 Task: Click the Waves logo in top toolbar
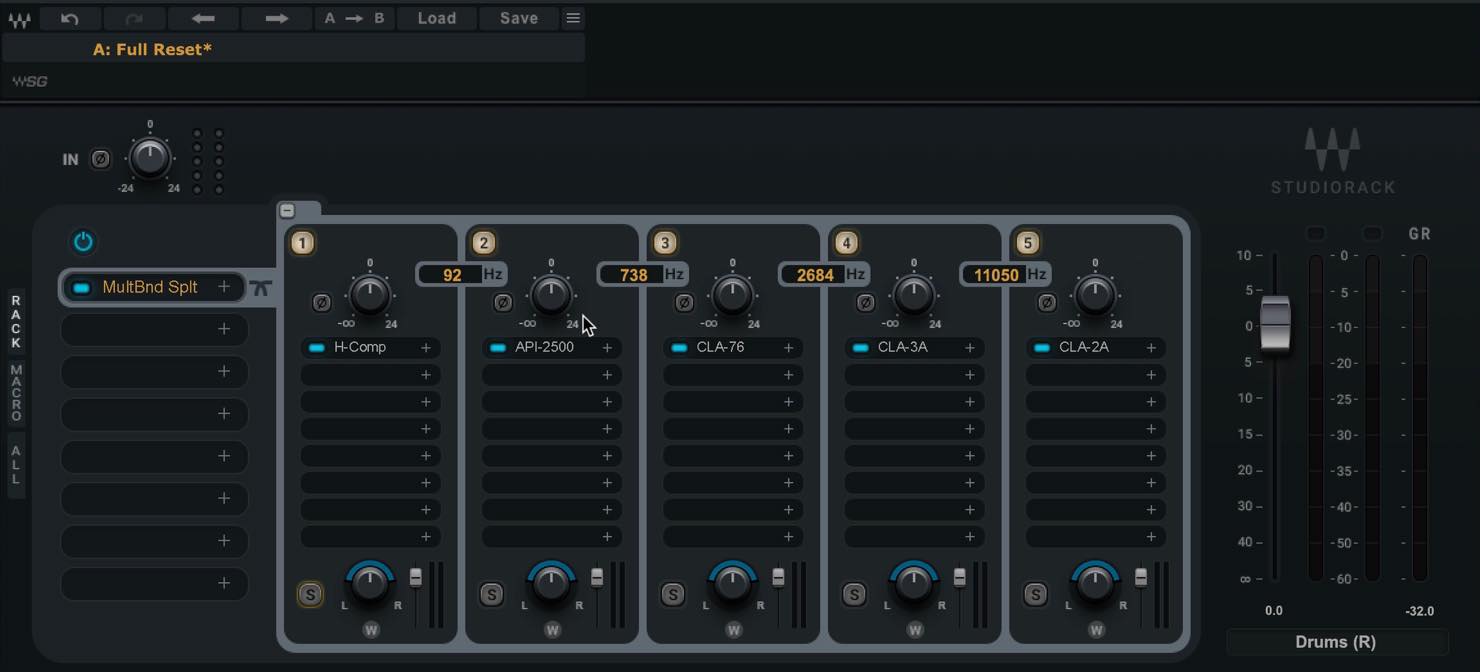click(19, 19)
